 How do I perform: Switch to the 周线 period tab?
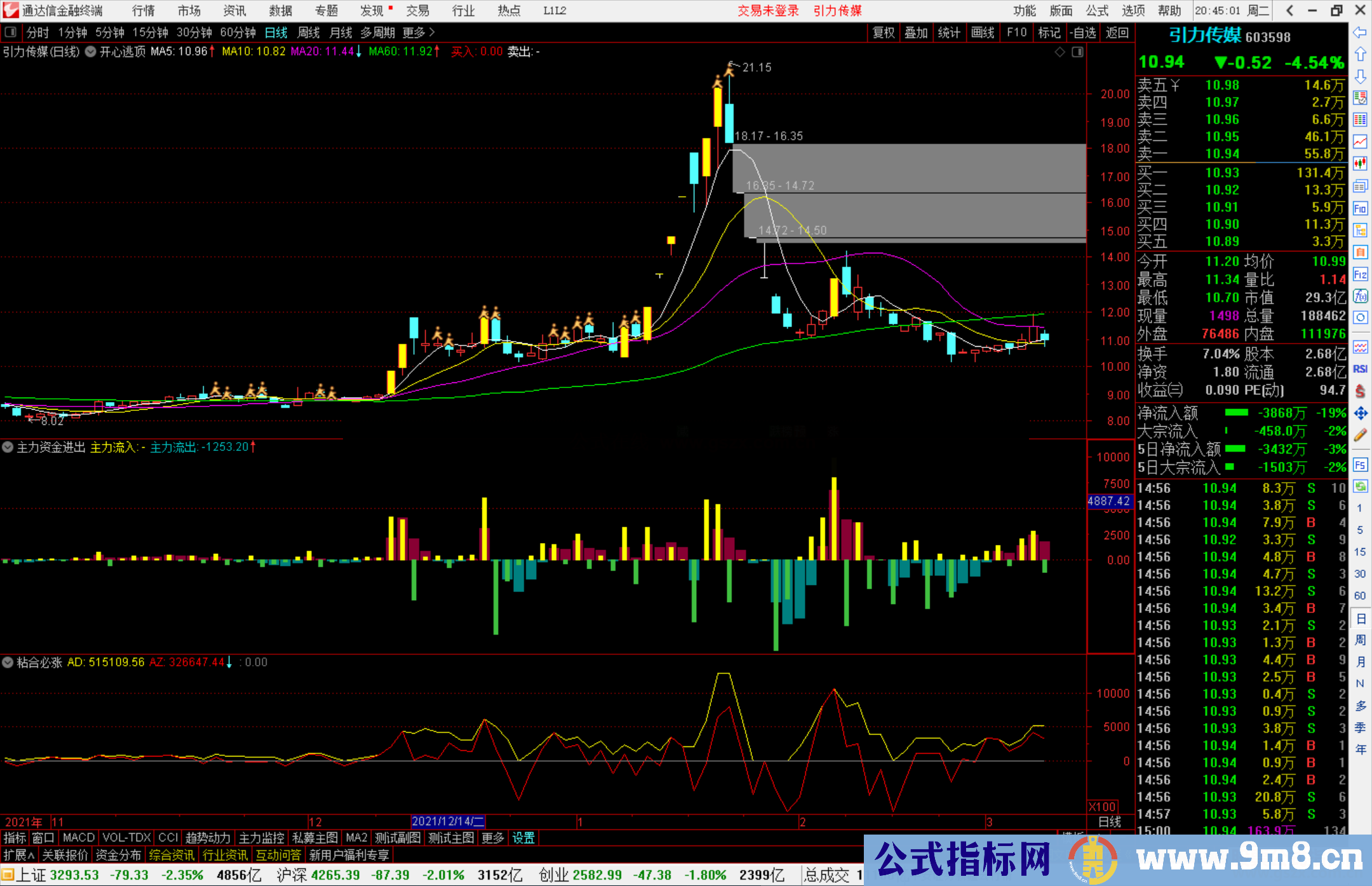(x=309, y=32)
